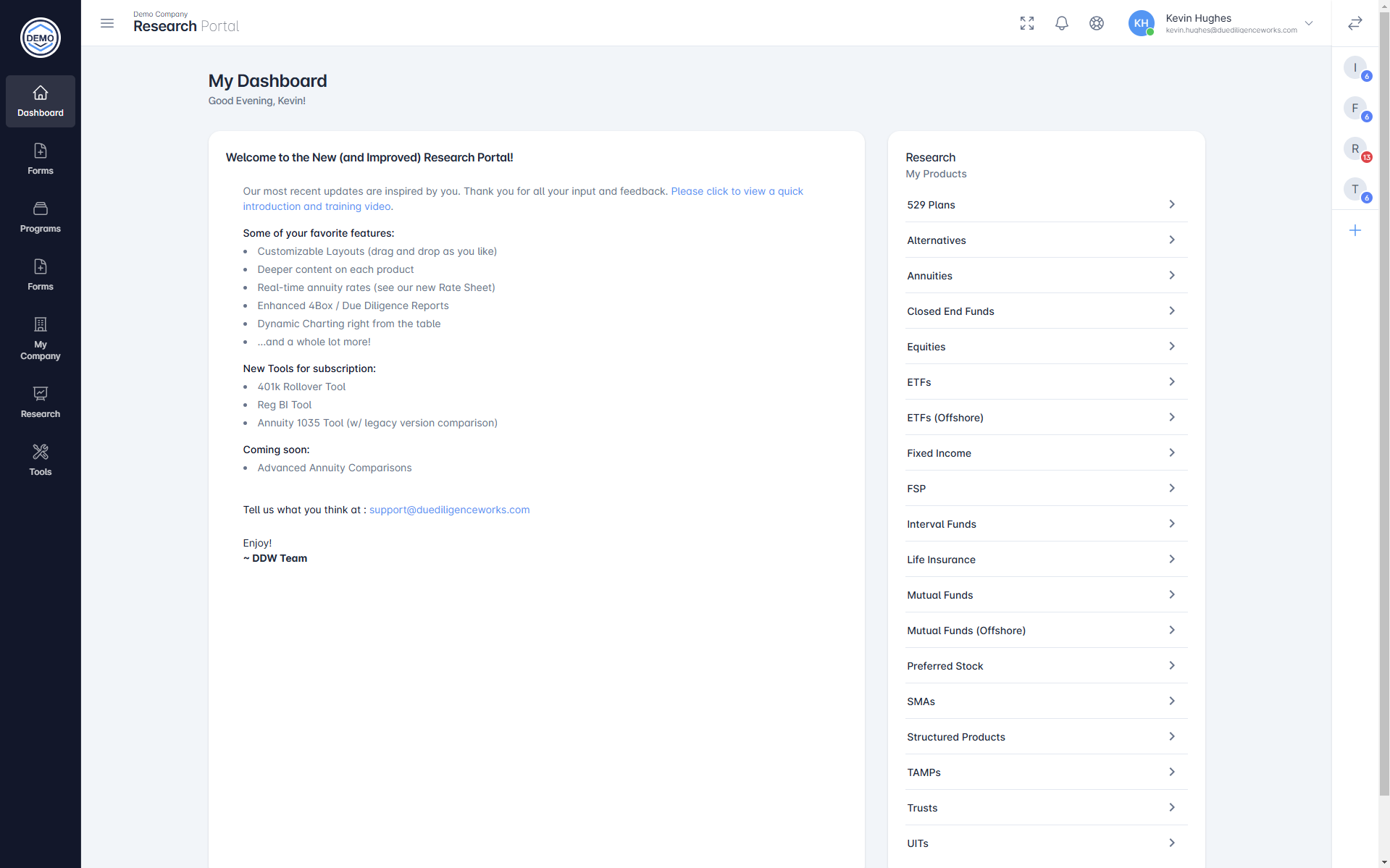1390x868 pixels.
Task: Expand the Life Insurance chevron
Action: (x=1172, y=559)
